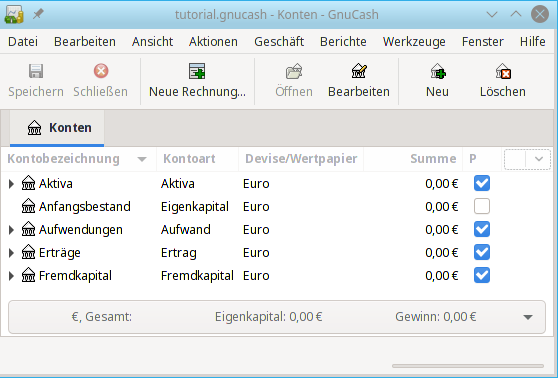Pin the window with the pushpin icon
The height and width of the screenshot is (378, 558).
[x=38, y=14]
